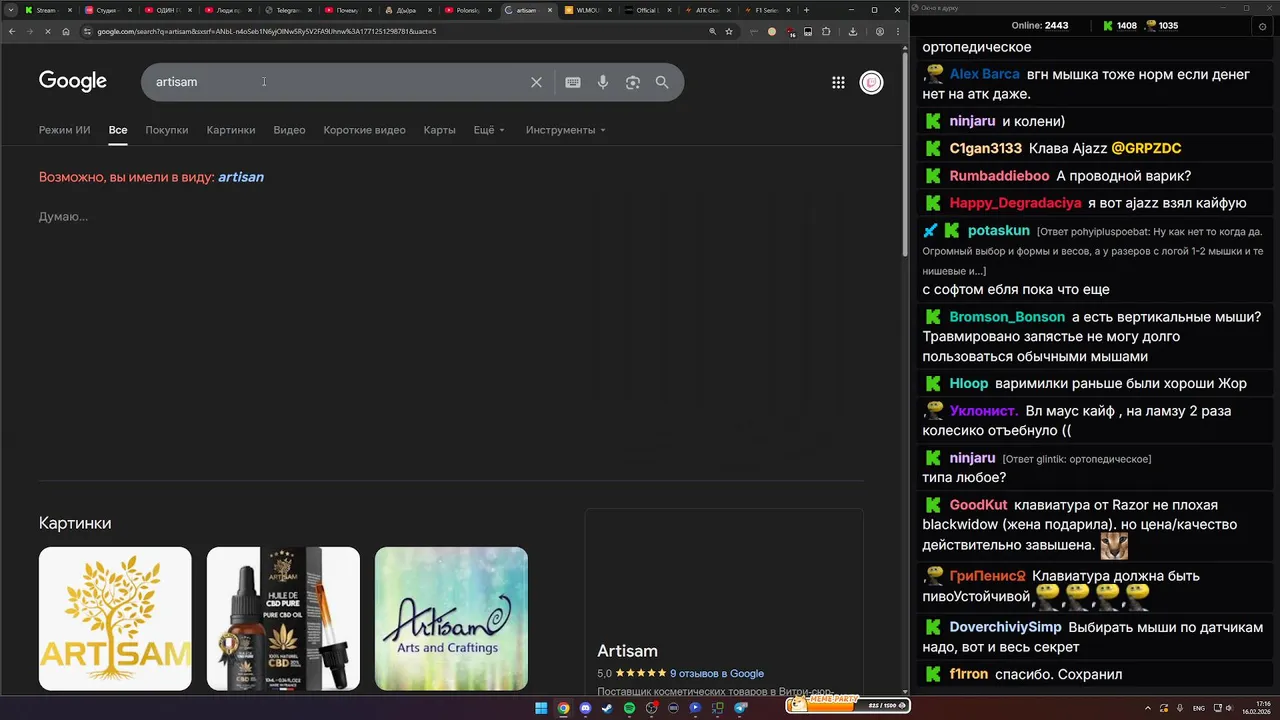
Task: Open Chrome home page button
Action: pos(66,31)
